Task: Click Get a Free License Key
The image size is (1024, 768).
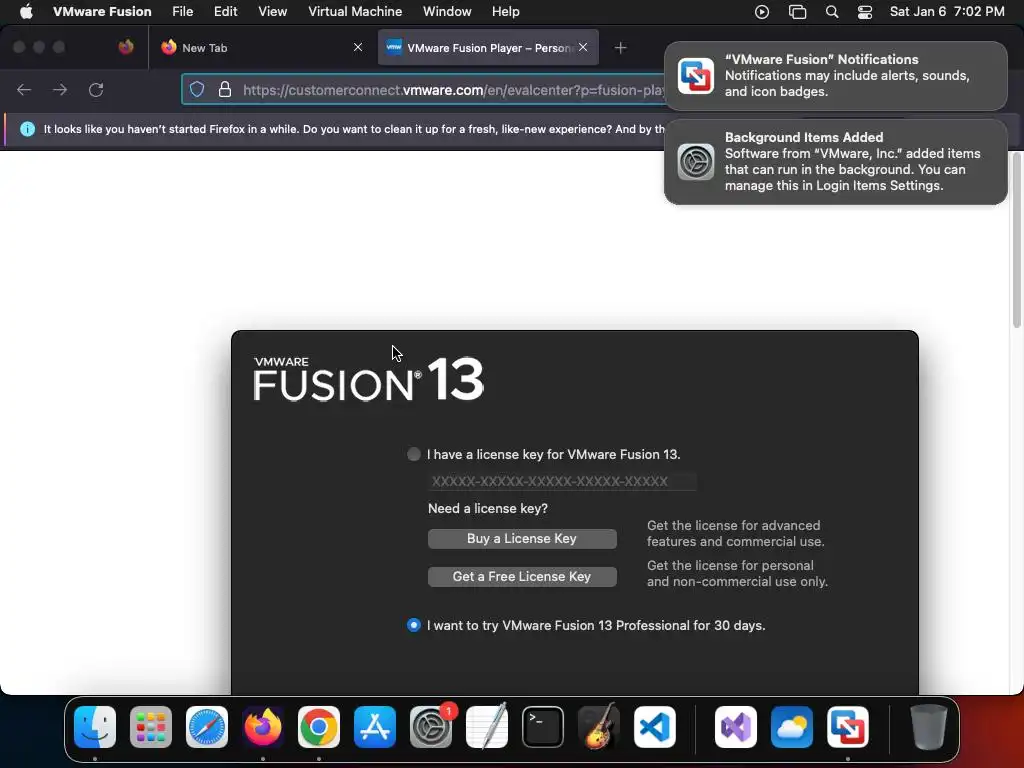Action: pos(522,577)
